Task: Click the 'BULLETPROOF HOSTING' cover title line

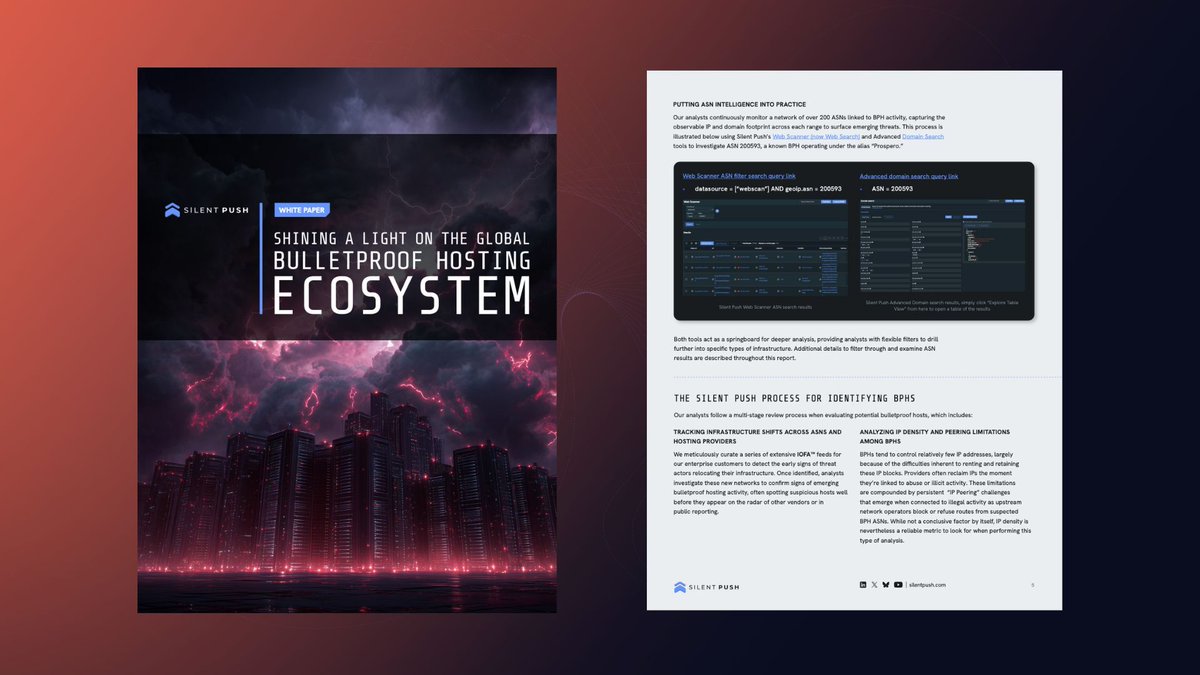Action: (x=403, y=261)
